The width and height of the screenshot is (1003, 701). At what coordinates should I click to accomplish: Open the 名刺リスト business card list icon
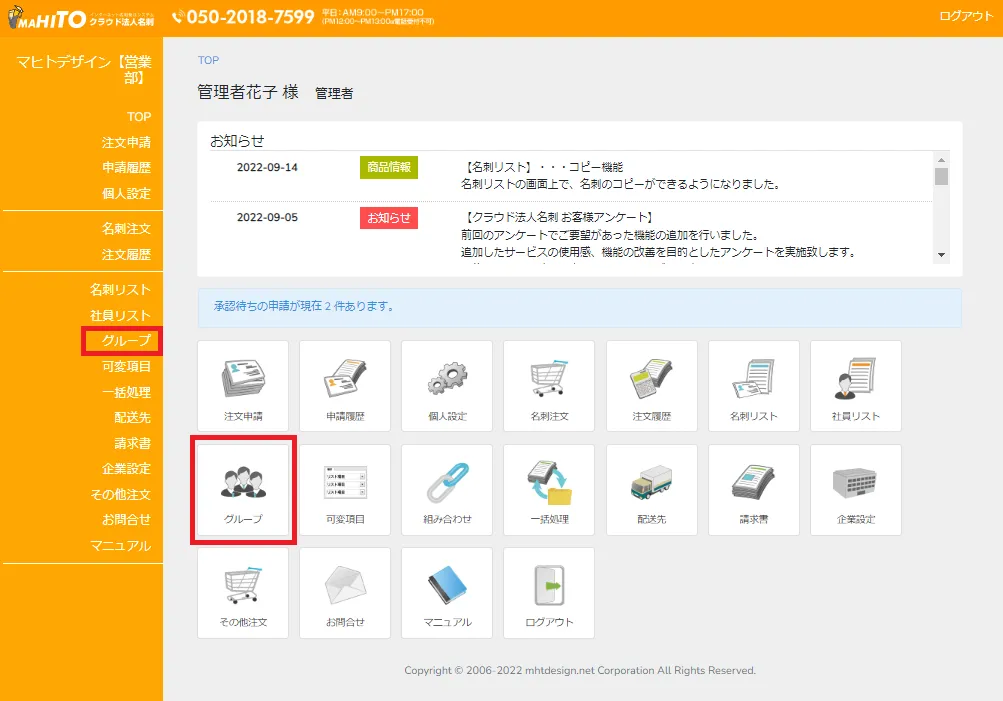click(x=753, y=386)
